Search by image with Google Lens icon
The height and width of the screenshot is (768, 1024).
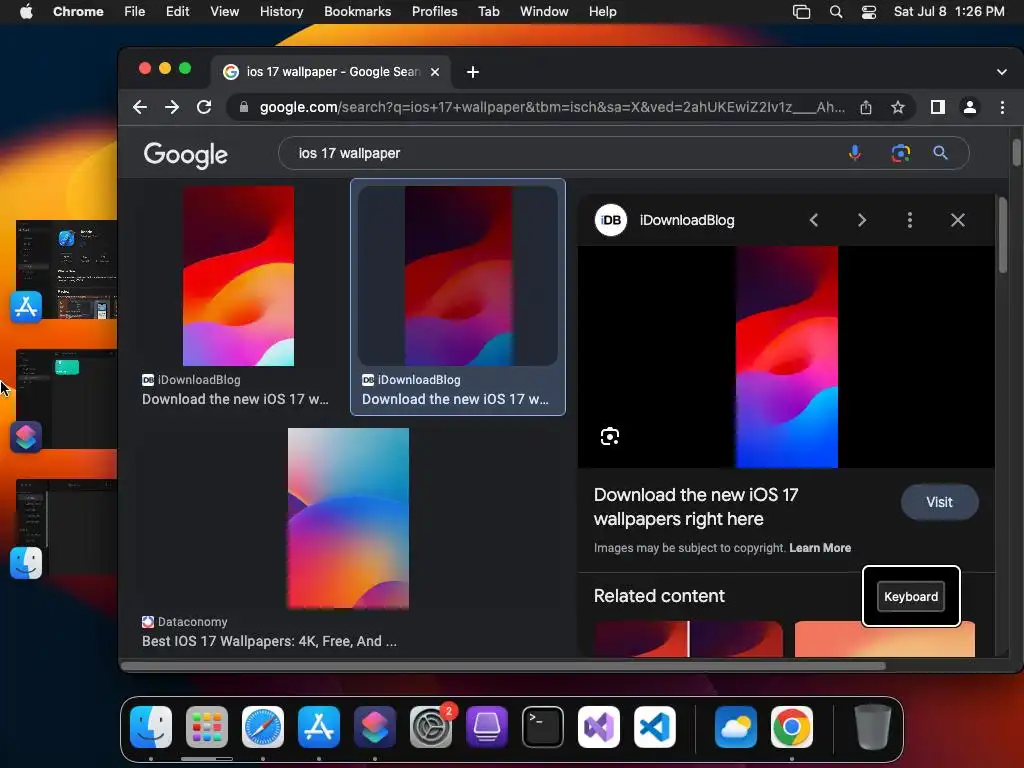901,153
